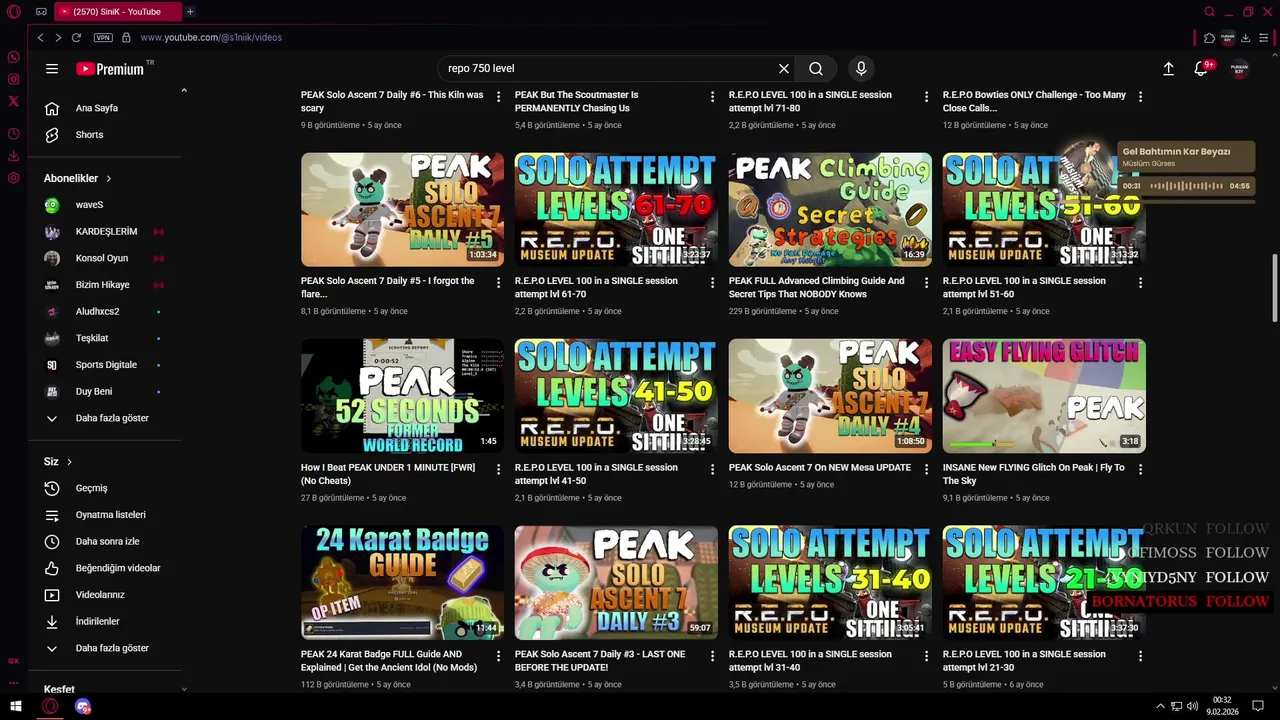
Task: Open WhatsApp in the Opera sidebar
Action: pos(14,57)
